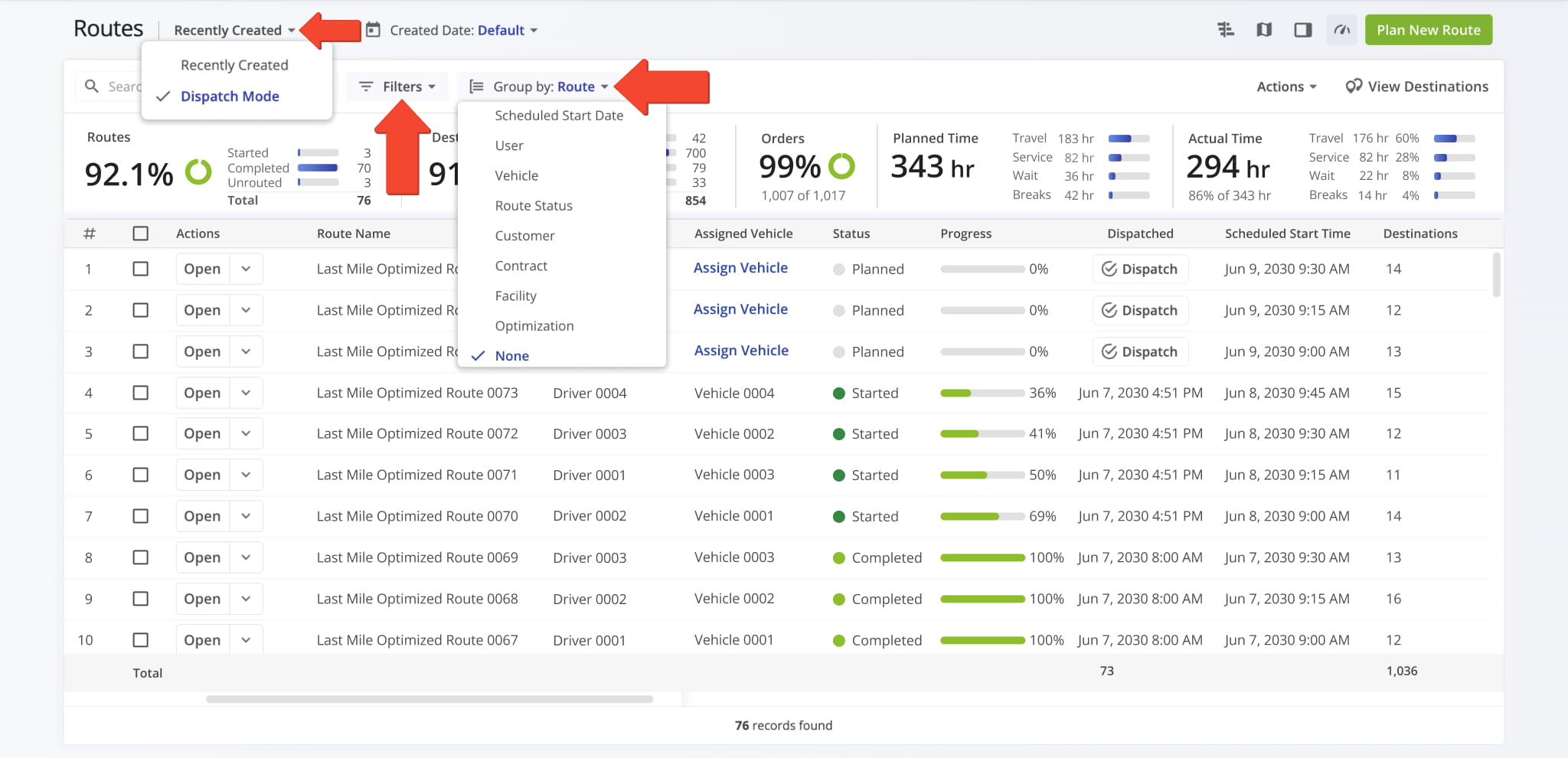This screenshot has height=758, width=1568.
Task: Check the select-all checkbox in header
Action: pyautogui.click(x=140, y=234)
